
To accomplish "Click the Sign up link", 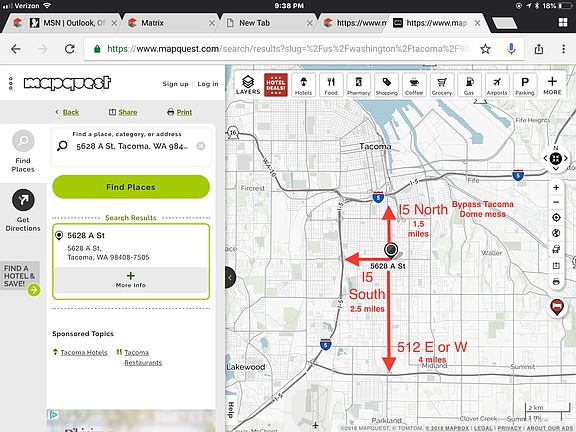I will (x=175, y=84).
